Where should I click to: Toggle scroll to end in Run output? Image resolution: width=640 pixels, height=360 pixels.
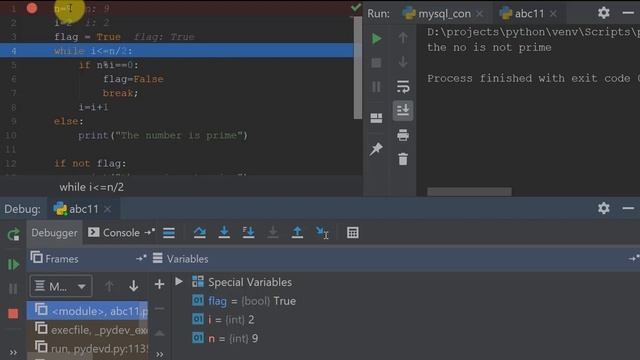[403, 110]
